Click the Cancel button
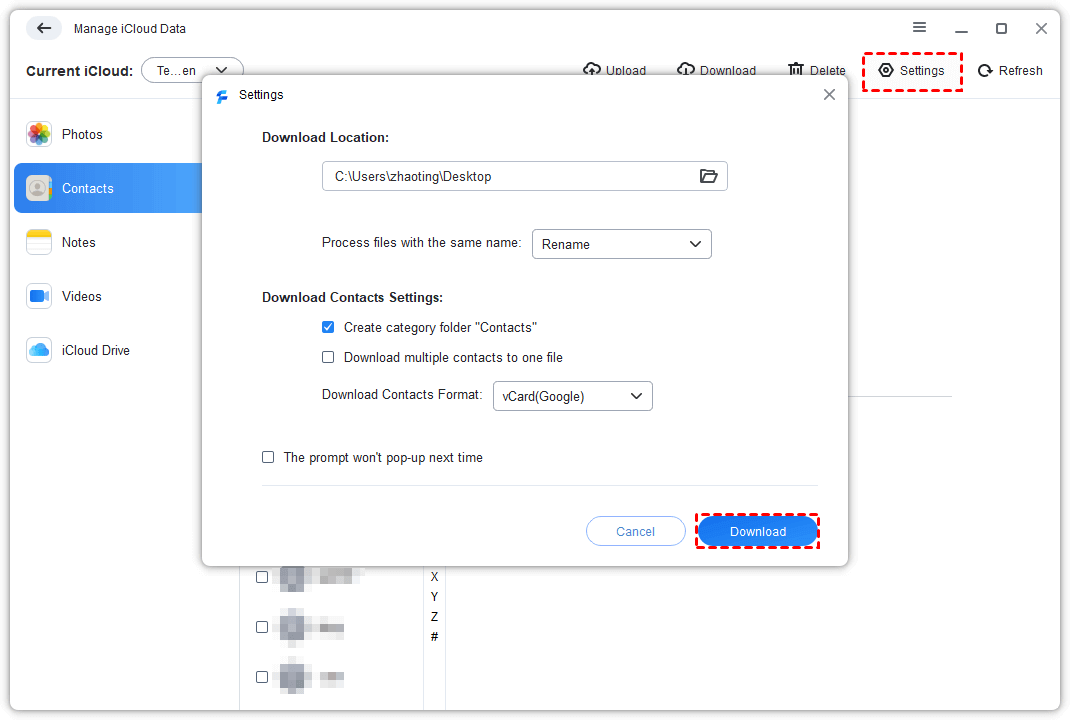 (635, 532)
